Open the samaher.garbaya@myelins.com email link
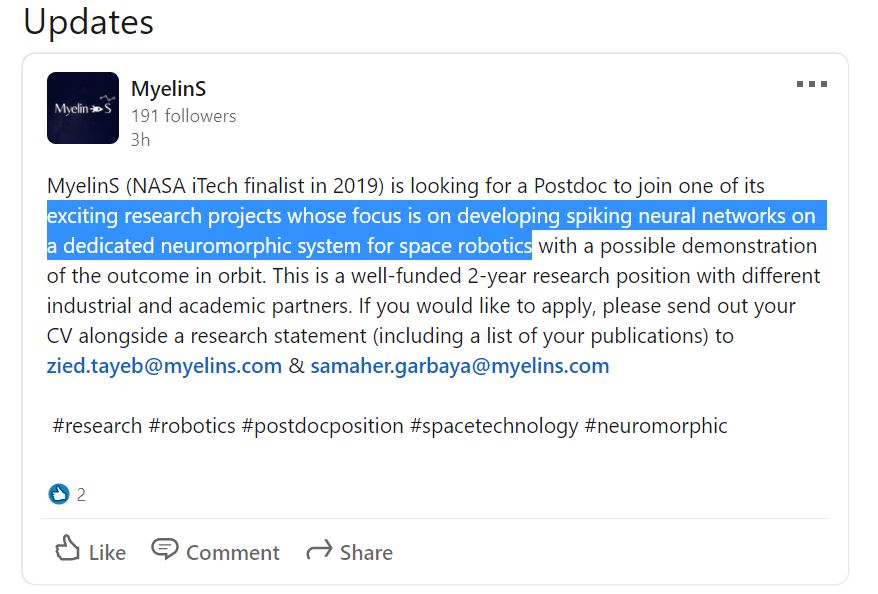Image resolution: width=878 pixels, height=594 pixels. click(460, 366)
